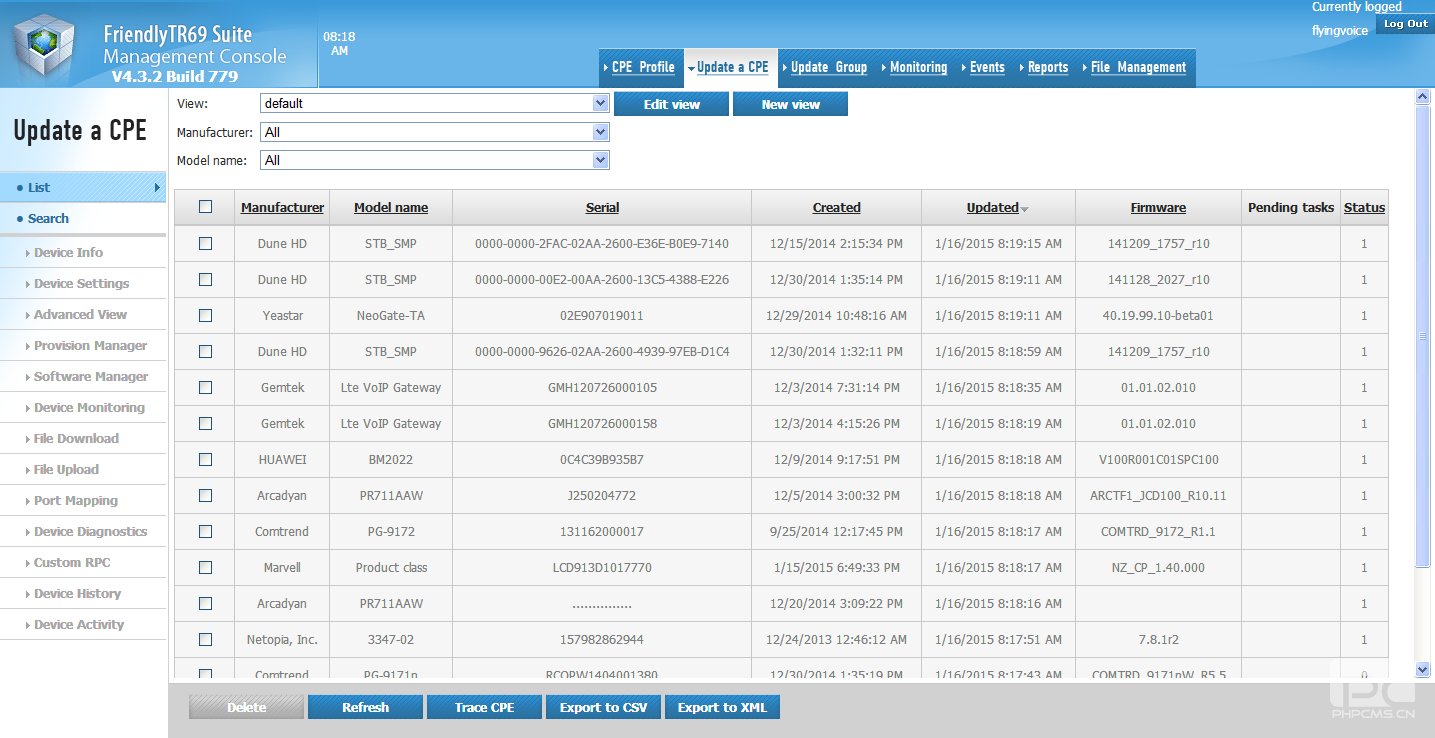Sort table by Model name column
Viewport: 1435px width, 738px height.
pyautogui.click(x=391, y=207)
